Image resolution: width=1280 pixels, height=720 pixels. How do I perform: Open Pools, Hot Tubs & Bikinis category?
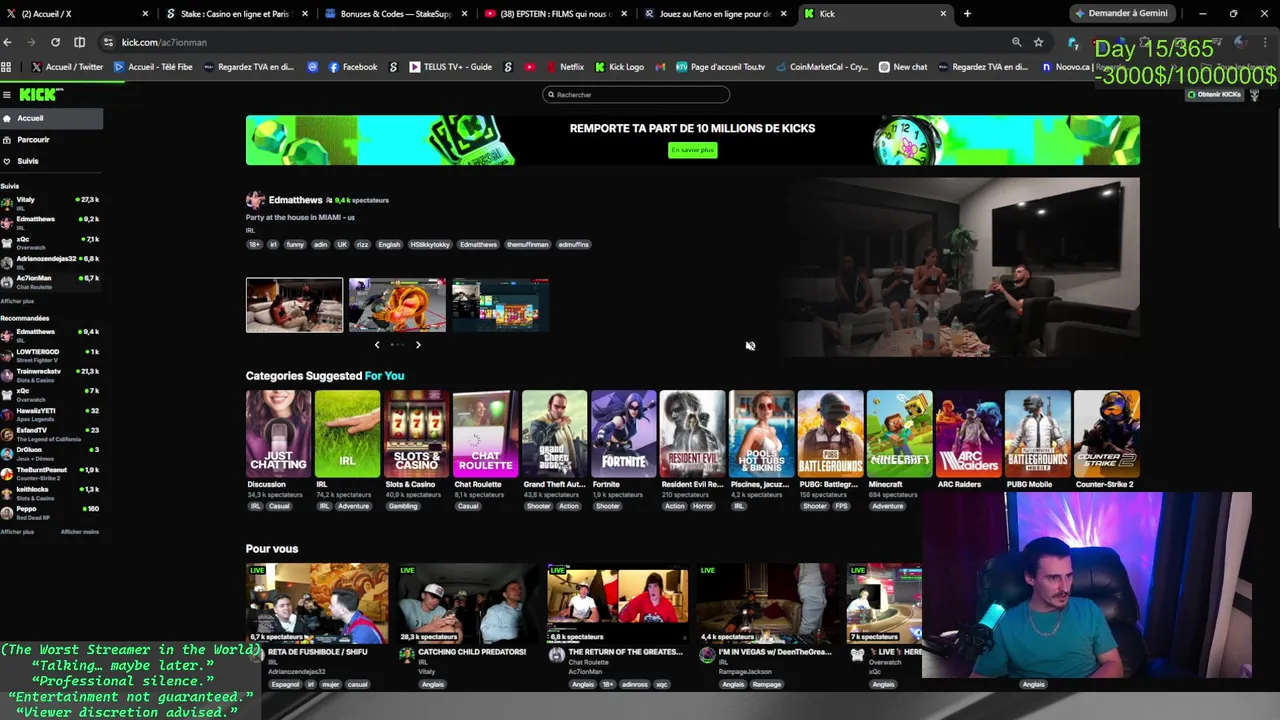pyautogui.click(x=761, y=434)
